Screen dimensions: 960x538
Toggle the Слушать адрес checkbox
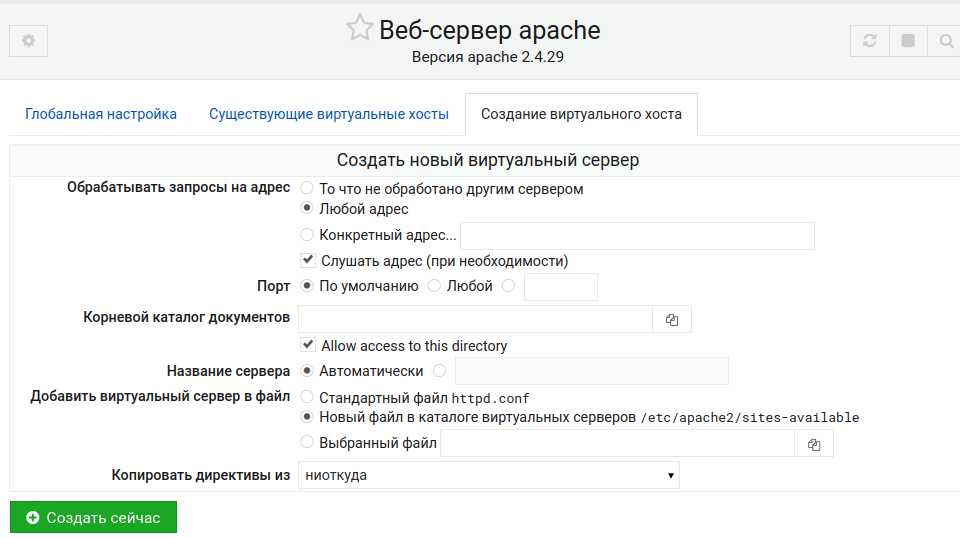point(308,261)
